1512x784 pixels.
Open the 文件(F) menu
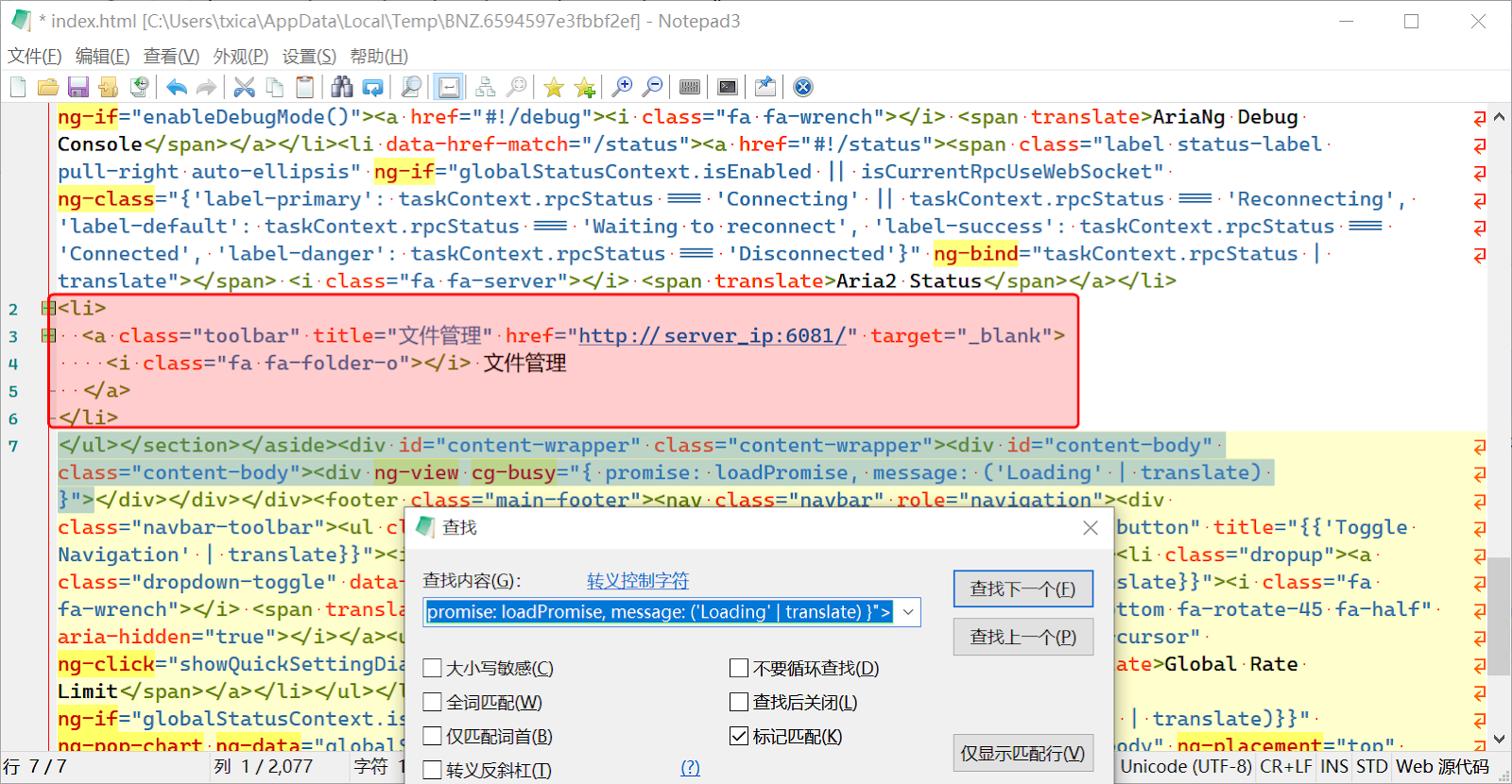click(x=35, y=57)
